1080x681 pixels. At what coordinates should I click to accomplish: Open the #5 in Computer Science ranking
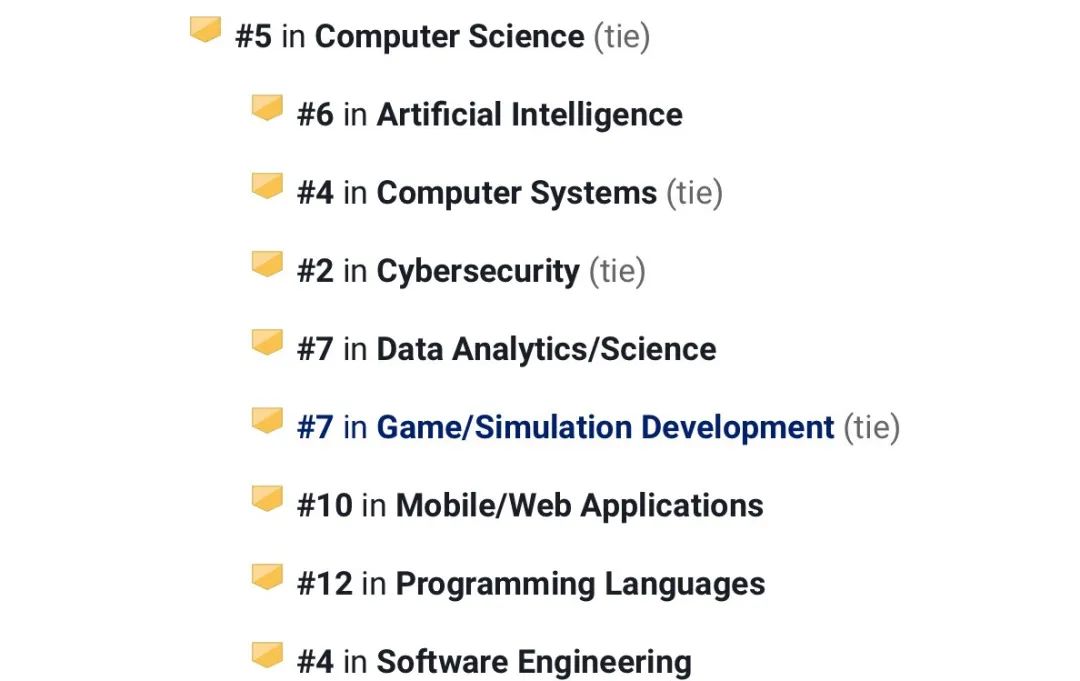pos(410,36)
